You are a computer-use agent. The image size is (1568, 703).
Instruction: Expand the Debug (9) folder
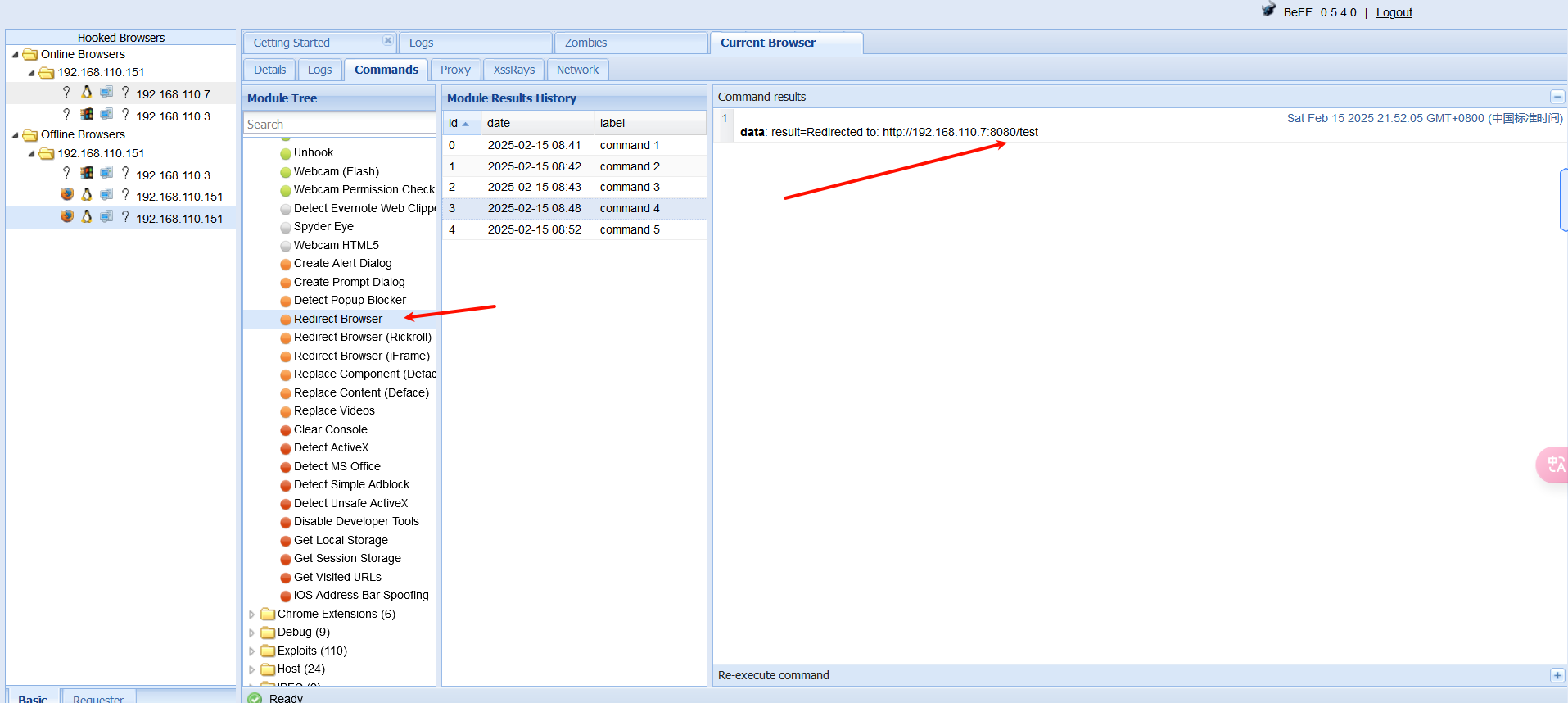pos(251,633)
